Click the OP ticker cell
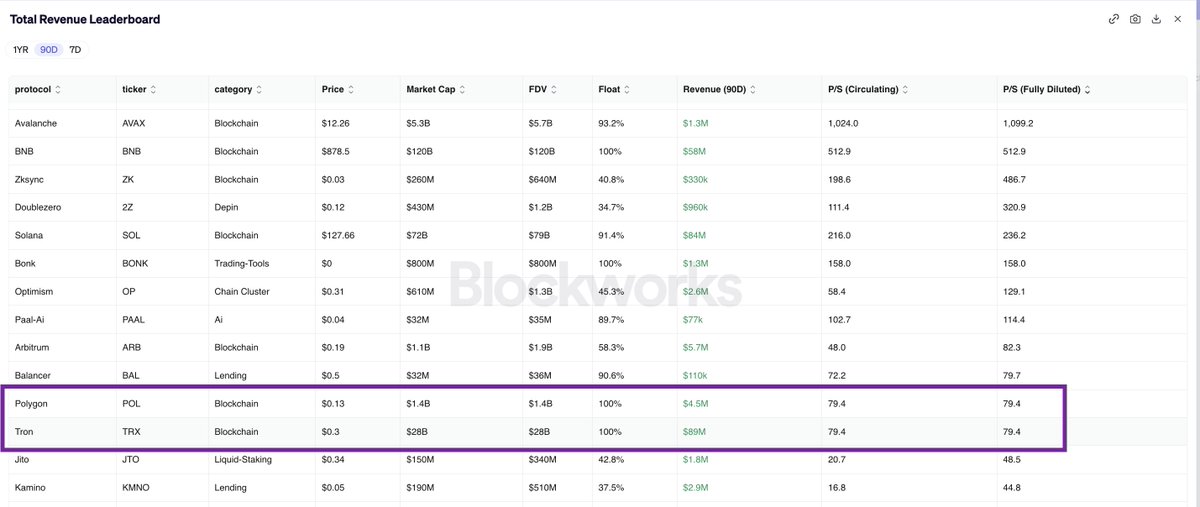1200x507 pixels. click(x=128, y=291)
